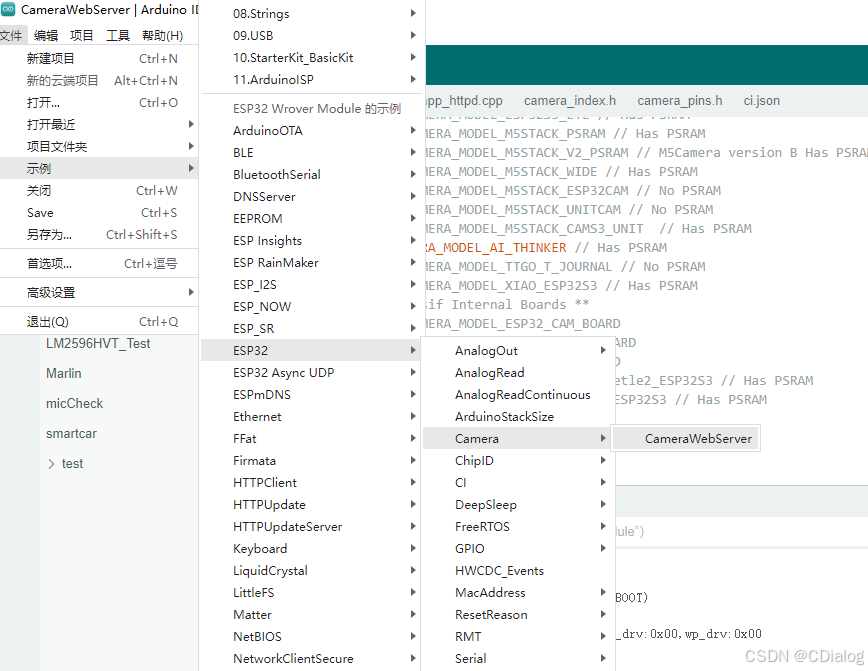
Task: Open ESPmDNS examples submenu
Action: (313, 395)
